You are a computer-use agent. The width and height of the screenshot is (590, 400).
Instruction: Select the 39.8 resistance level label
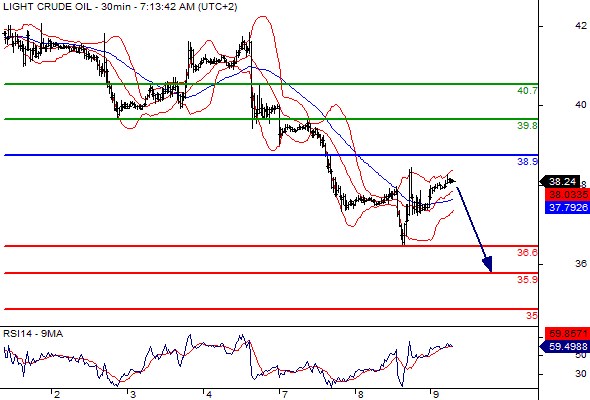pyautogui.click(x=527, y=126)
